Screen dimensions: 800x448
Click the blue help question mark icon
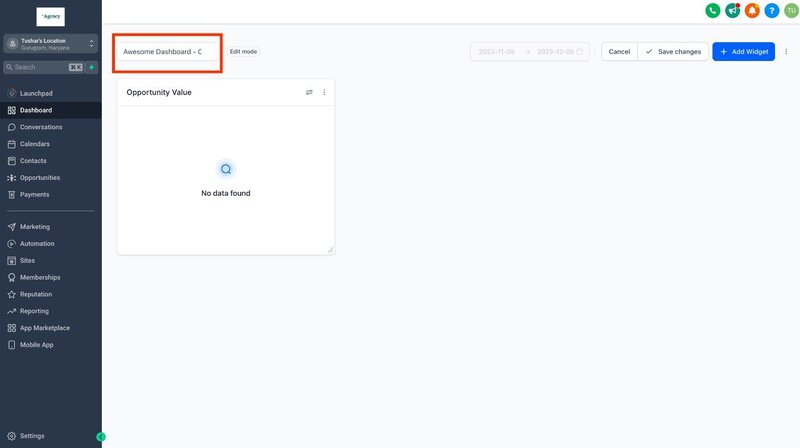(x=772, y=10)
